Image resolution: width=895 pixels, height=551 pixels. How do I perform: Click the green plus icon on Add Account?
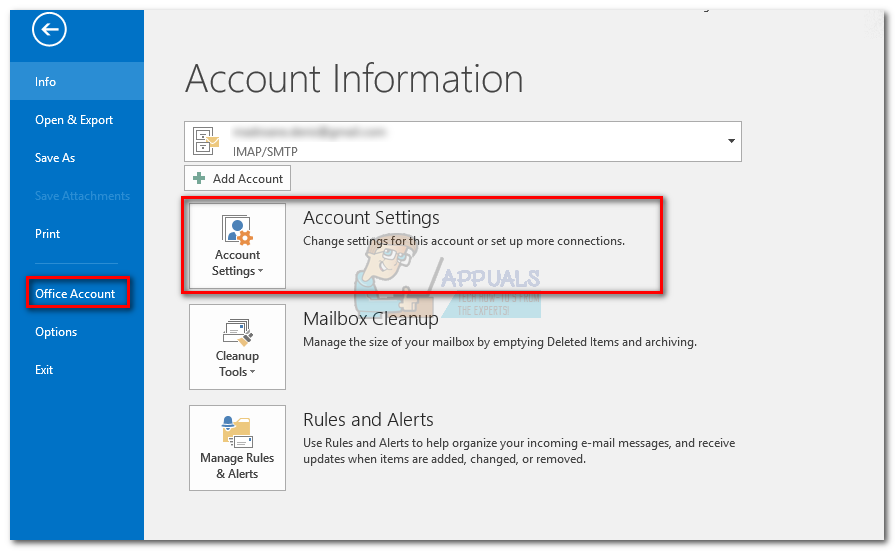pos(199,178)
